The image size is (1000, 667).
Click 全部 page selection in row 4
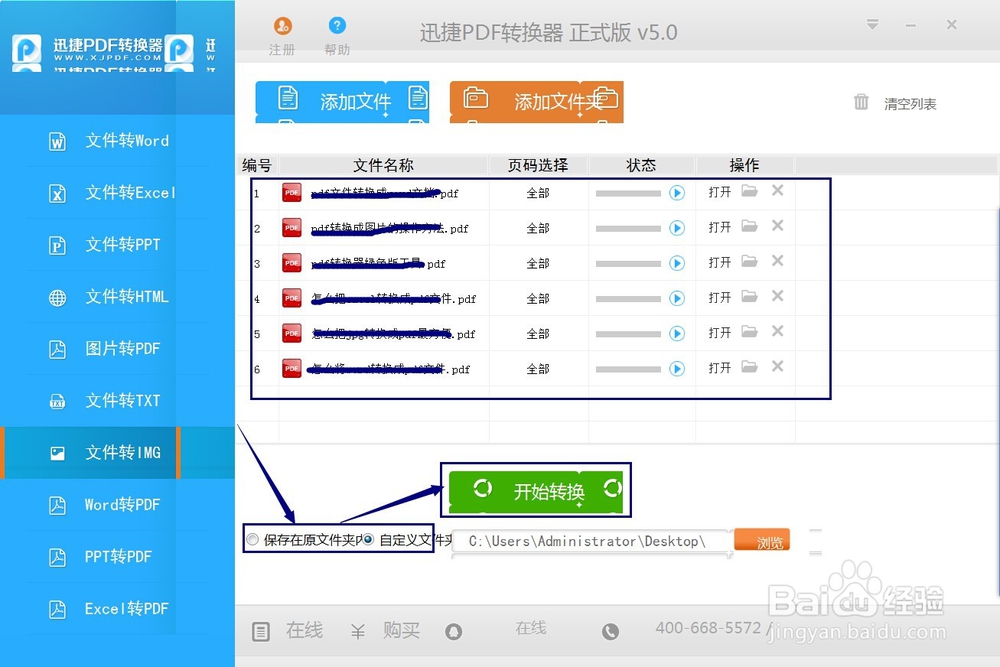[538, 298]
